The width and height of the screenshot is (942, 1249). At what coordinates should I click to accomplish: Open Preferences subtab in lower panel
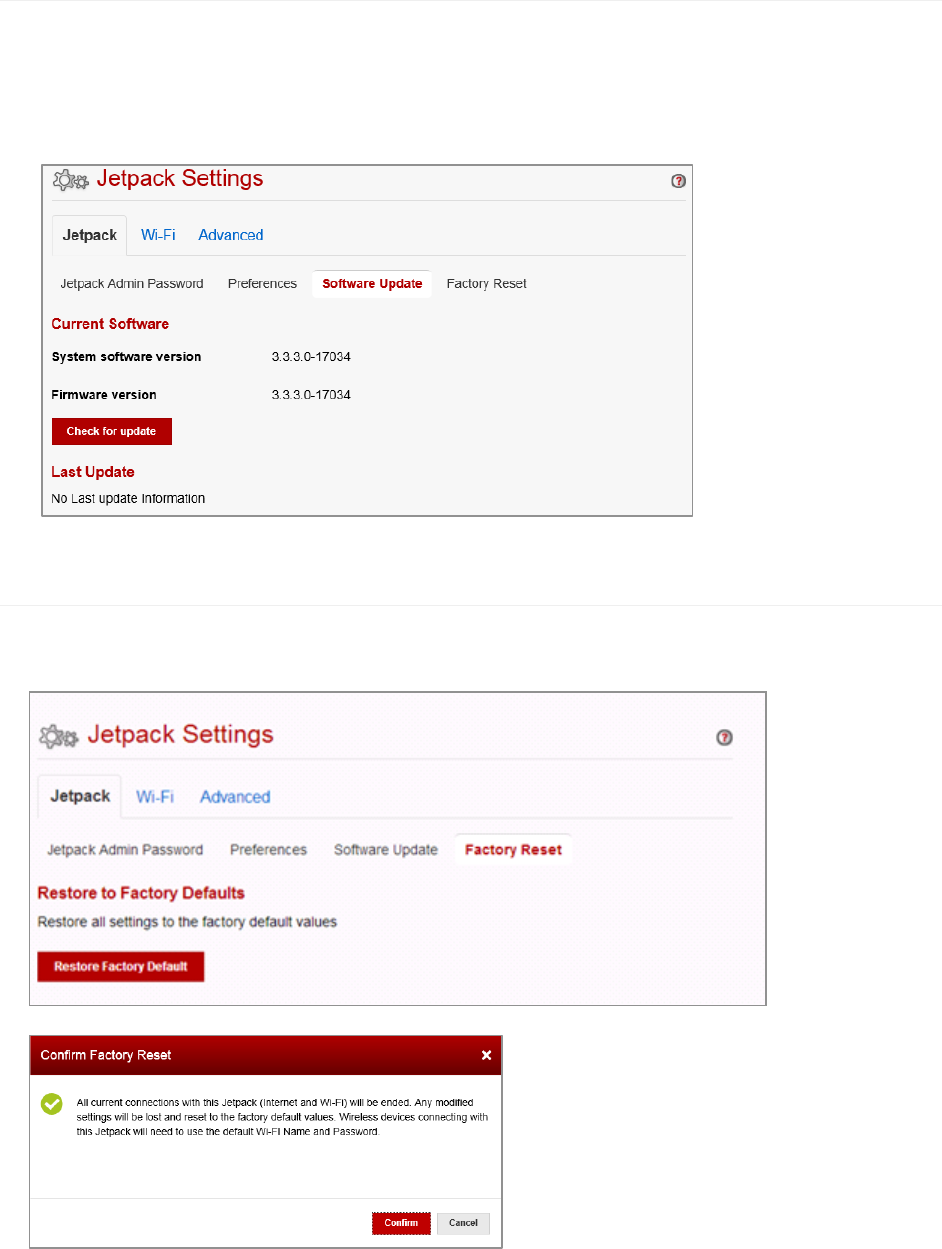[x=268, y=850]
